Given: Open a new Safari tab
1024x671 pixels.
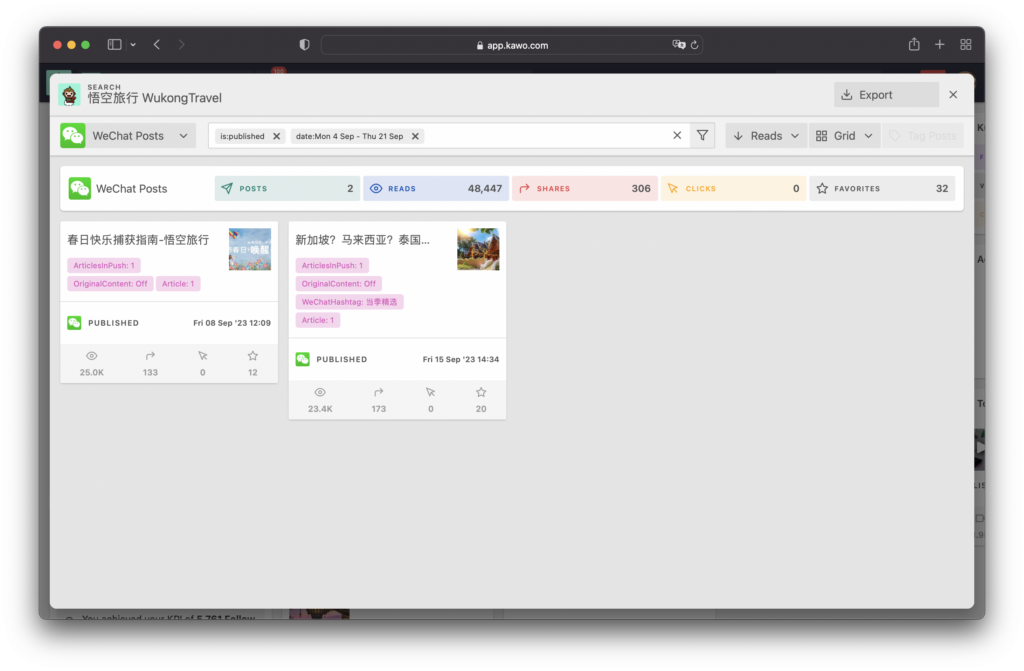Looking at the screenshot, I should click(x=940, y=44).
